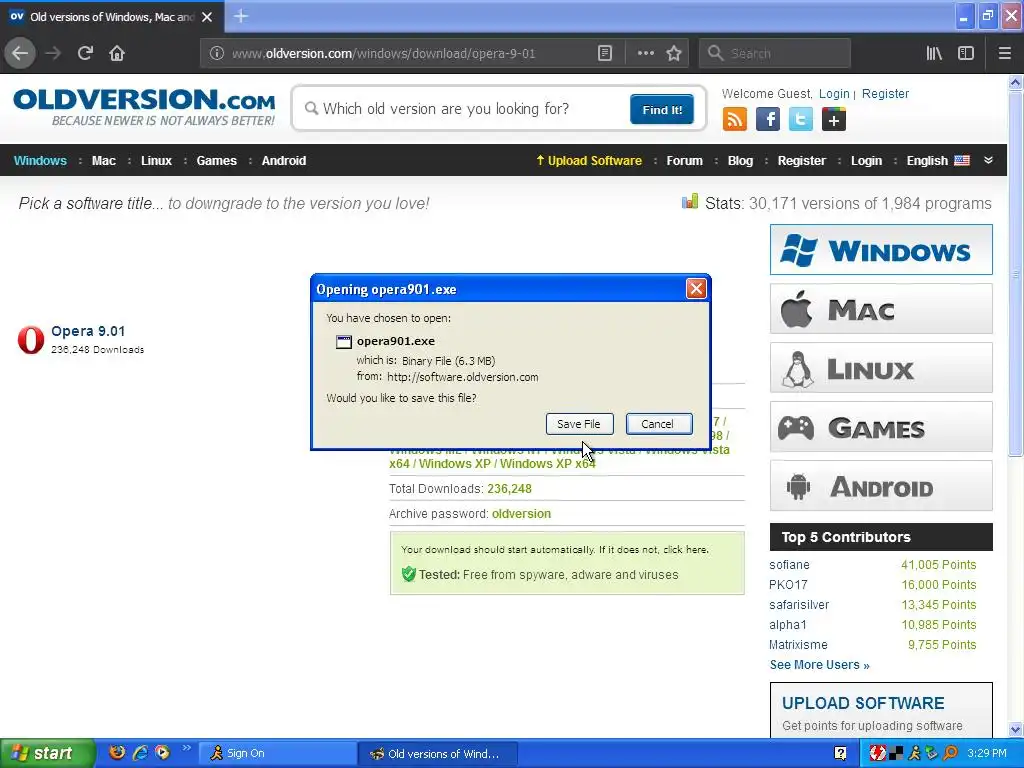Click the old version search input field
Viewport: 1024px width, 768px height.
pyautogui.click(x=464, y=109)
